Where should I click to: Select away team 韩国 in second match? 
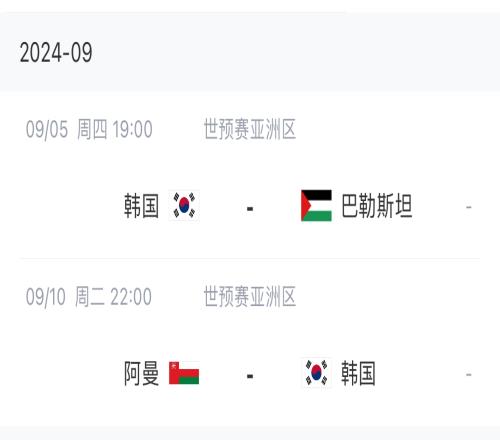click(358, 373)
